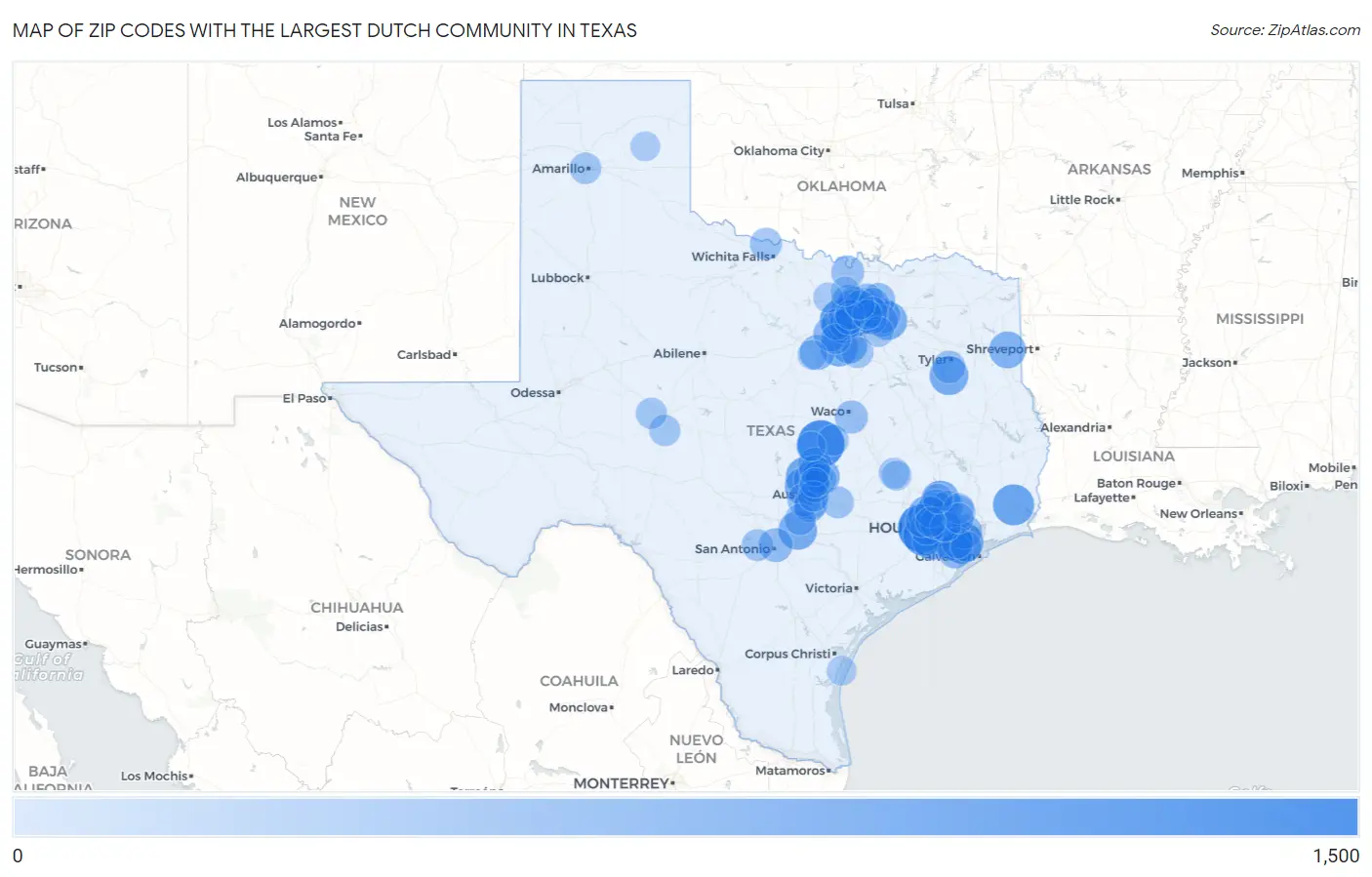Select the Corpus Christi bubble marker
This screenshot has height=877, width=1372.
pos(841,670)
